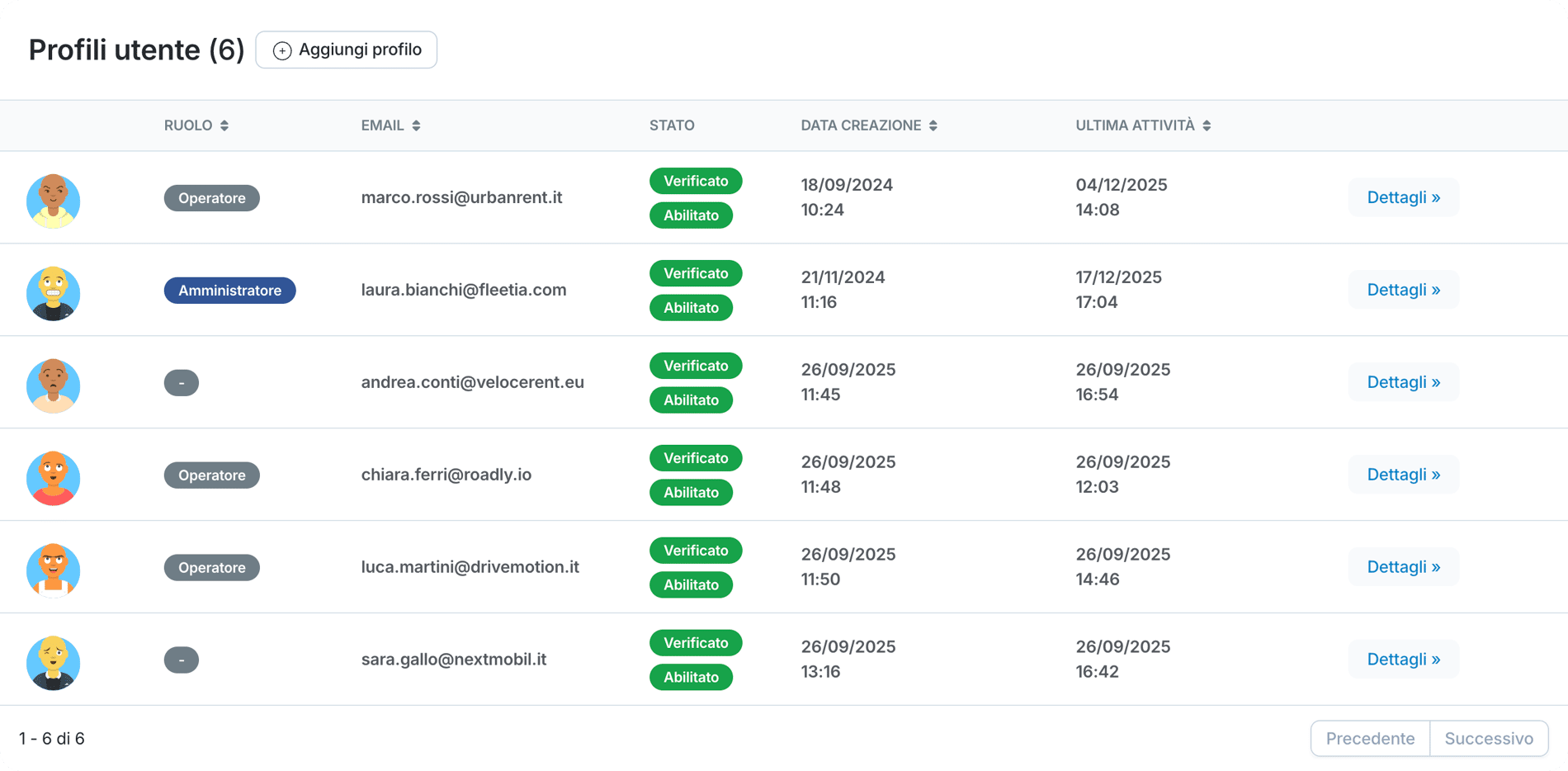1568x771 pixels.
Task: Click chiara.ferri avatar picture
Action: click(54, 478)
